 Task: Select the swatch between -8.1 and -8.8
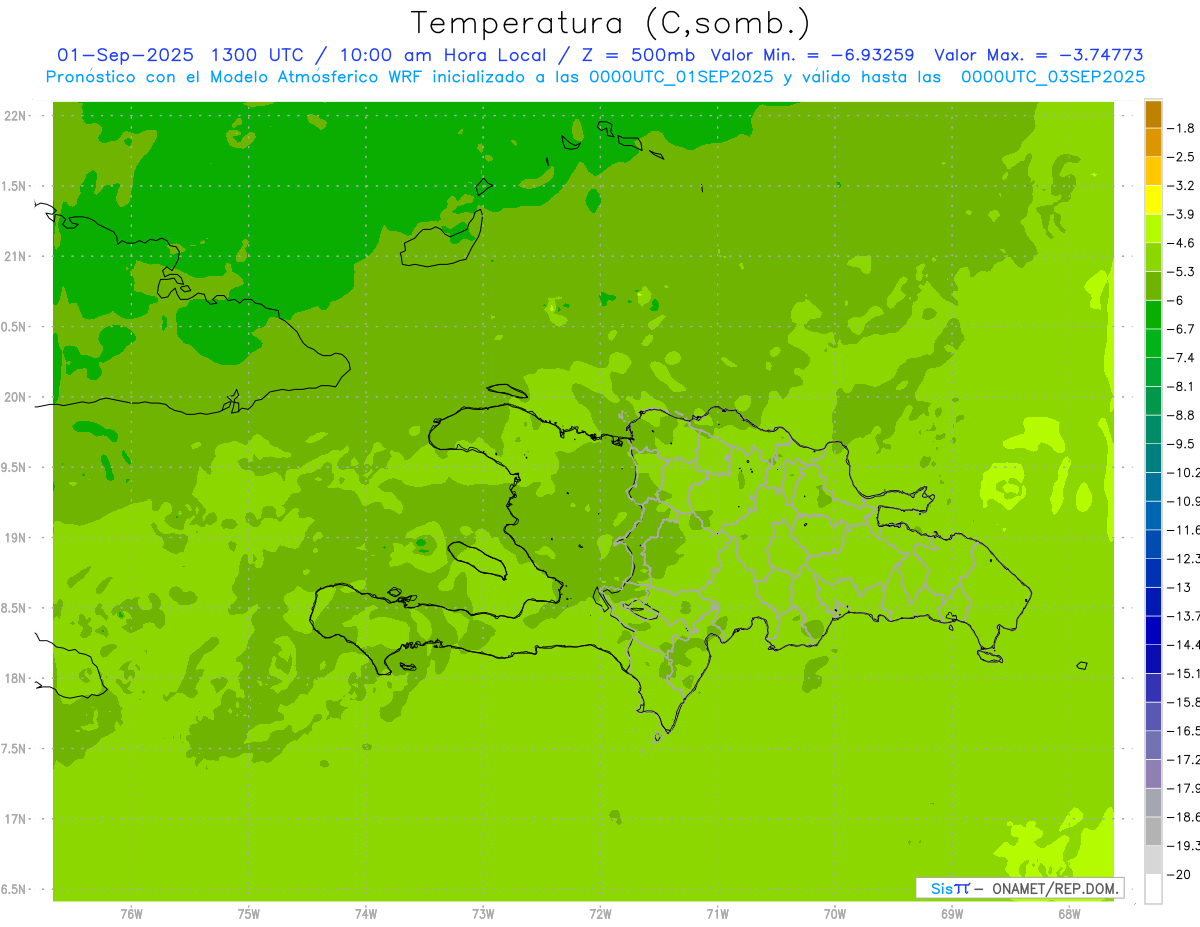(x=1153, y=401)
